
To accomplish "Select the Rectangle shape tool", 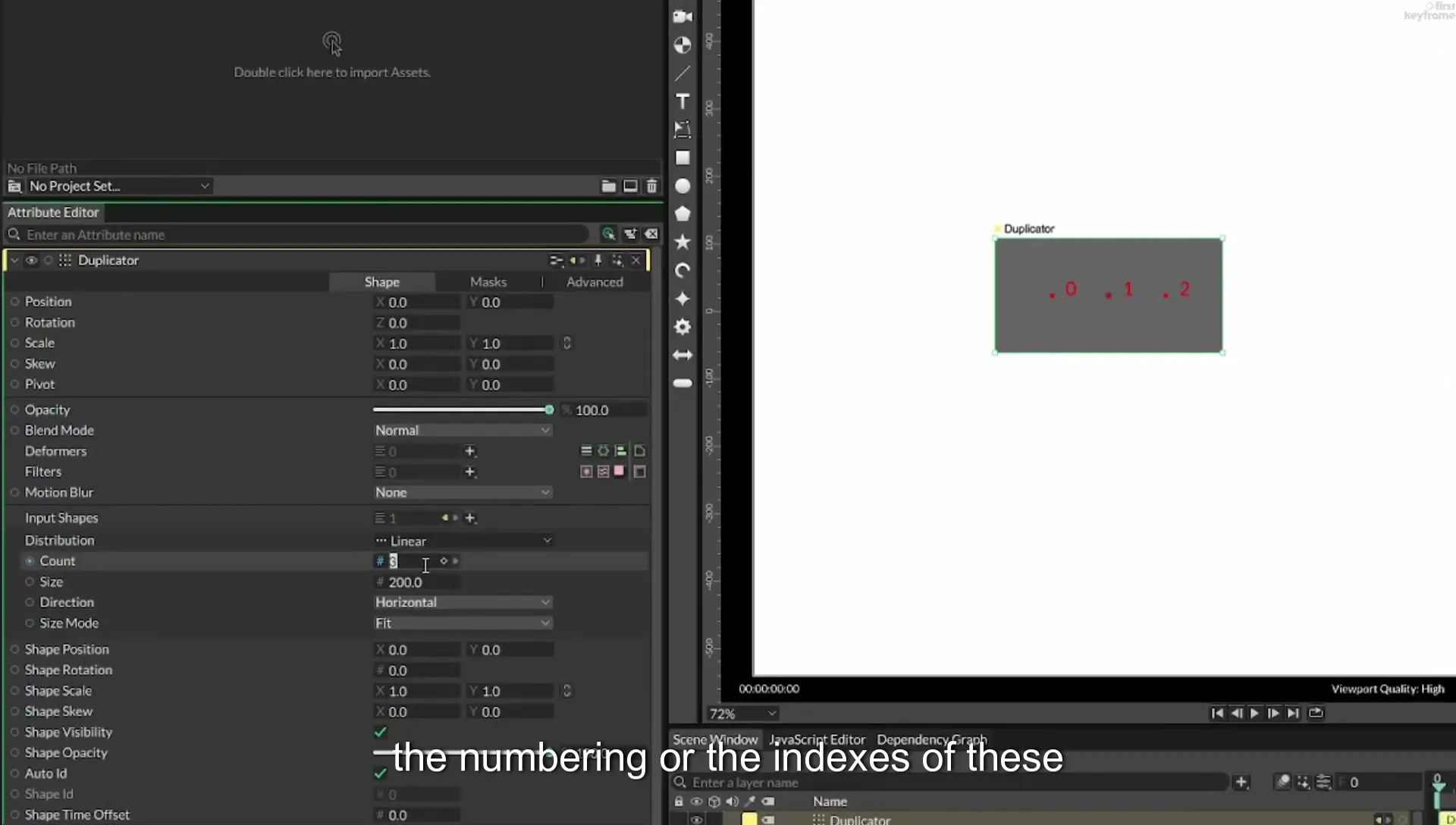I will tap(682, 158).
